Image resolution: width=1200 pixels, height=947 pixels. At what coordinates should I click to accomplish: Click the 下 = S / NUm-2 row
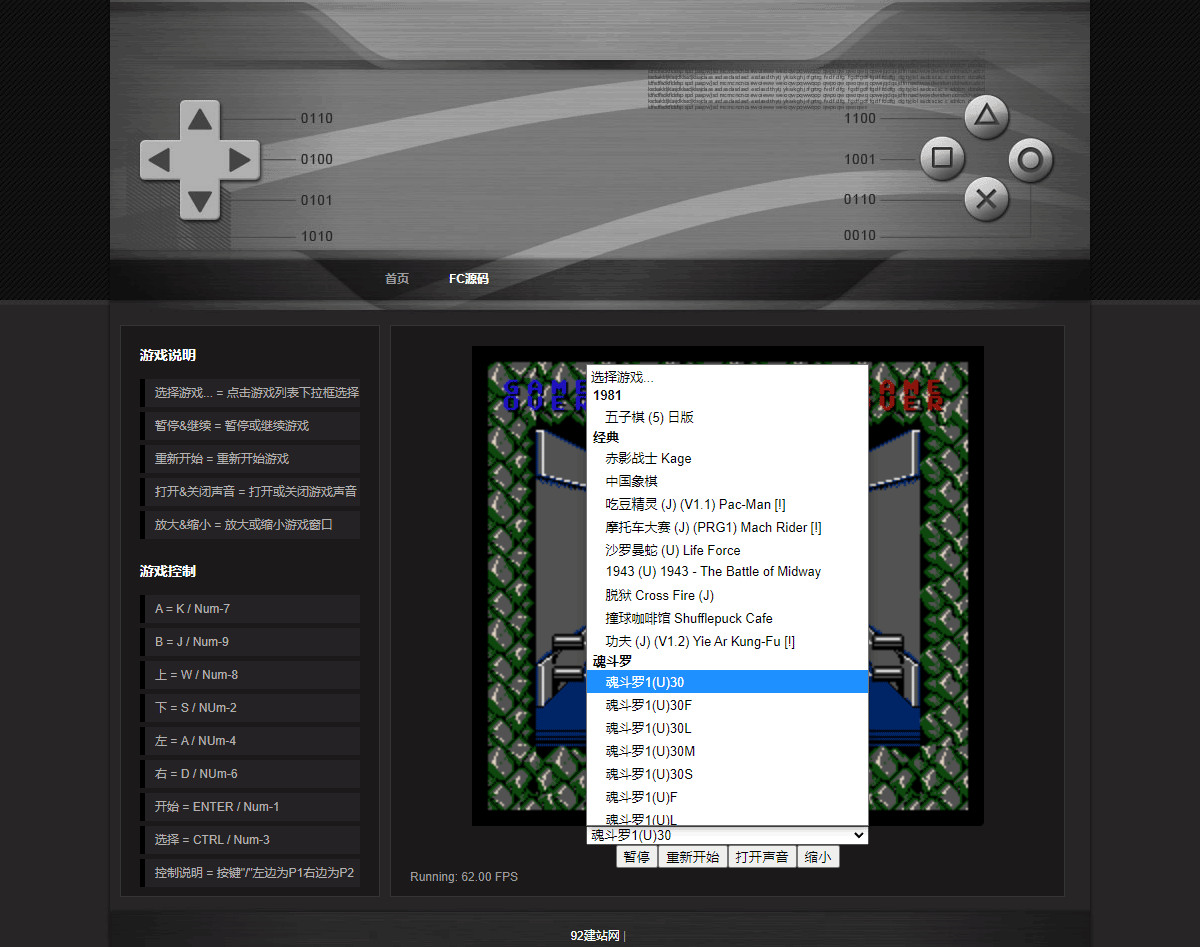point(250,708)
